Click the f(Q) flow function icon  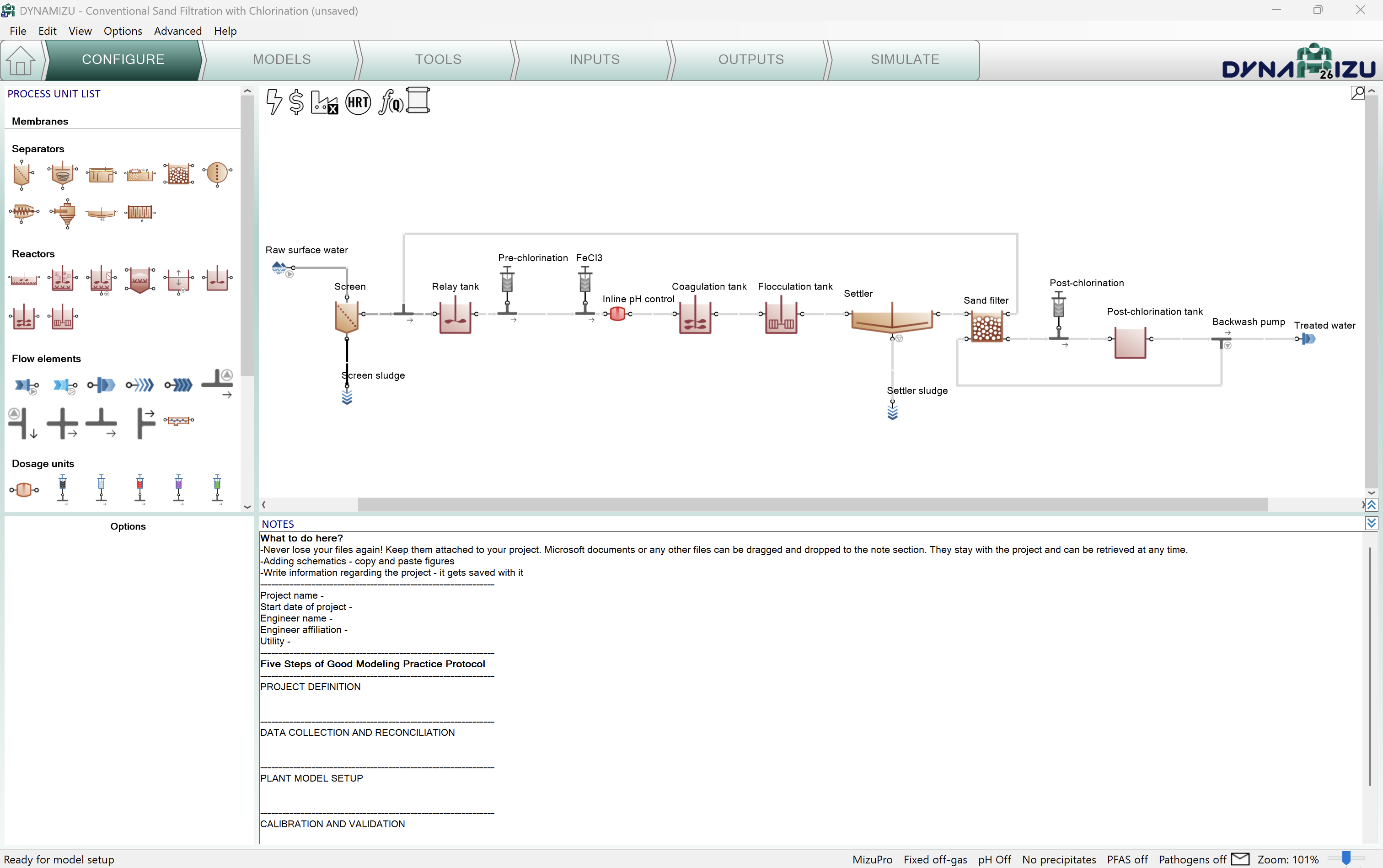[391, 102]
